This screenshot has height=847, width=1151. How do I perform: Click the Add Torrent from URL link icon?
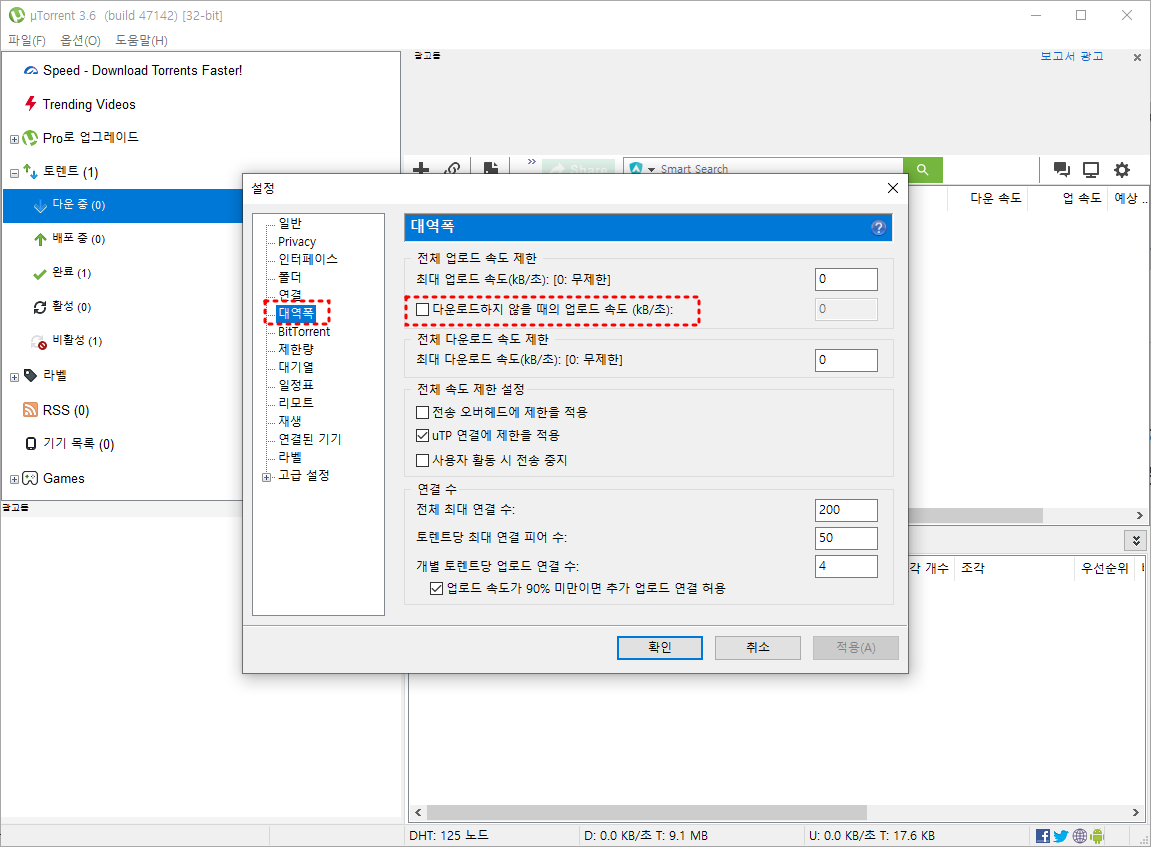click(452, 169)
